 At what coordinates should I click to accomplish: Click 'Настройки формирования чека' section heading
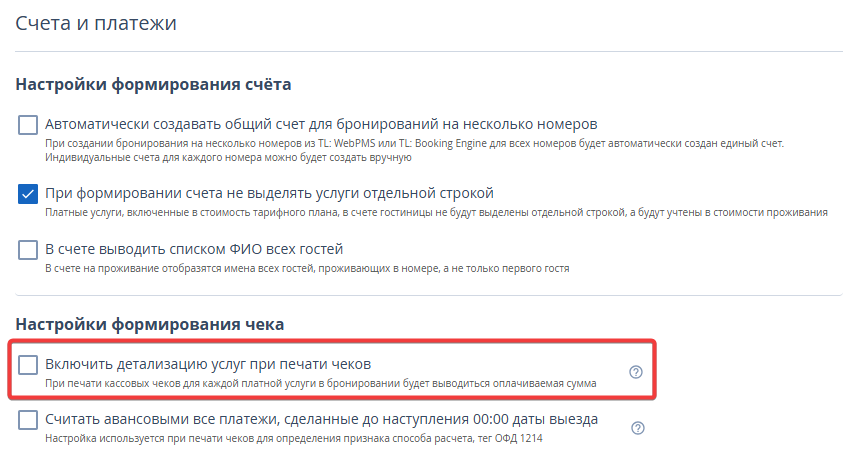(x=150, y=324)
